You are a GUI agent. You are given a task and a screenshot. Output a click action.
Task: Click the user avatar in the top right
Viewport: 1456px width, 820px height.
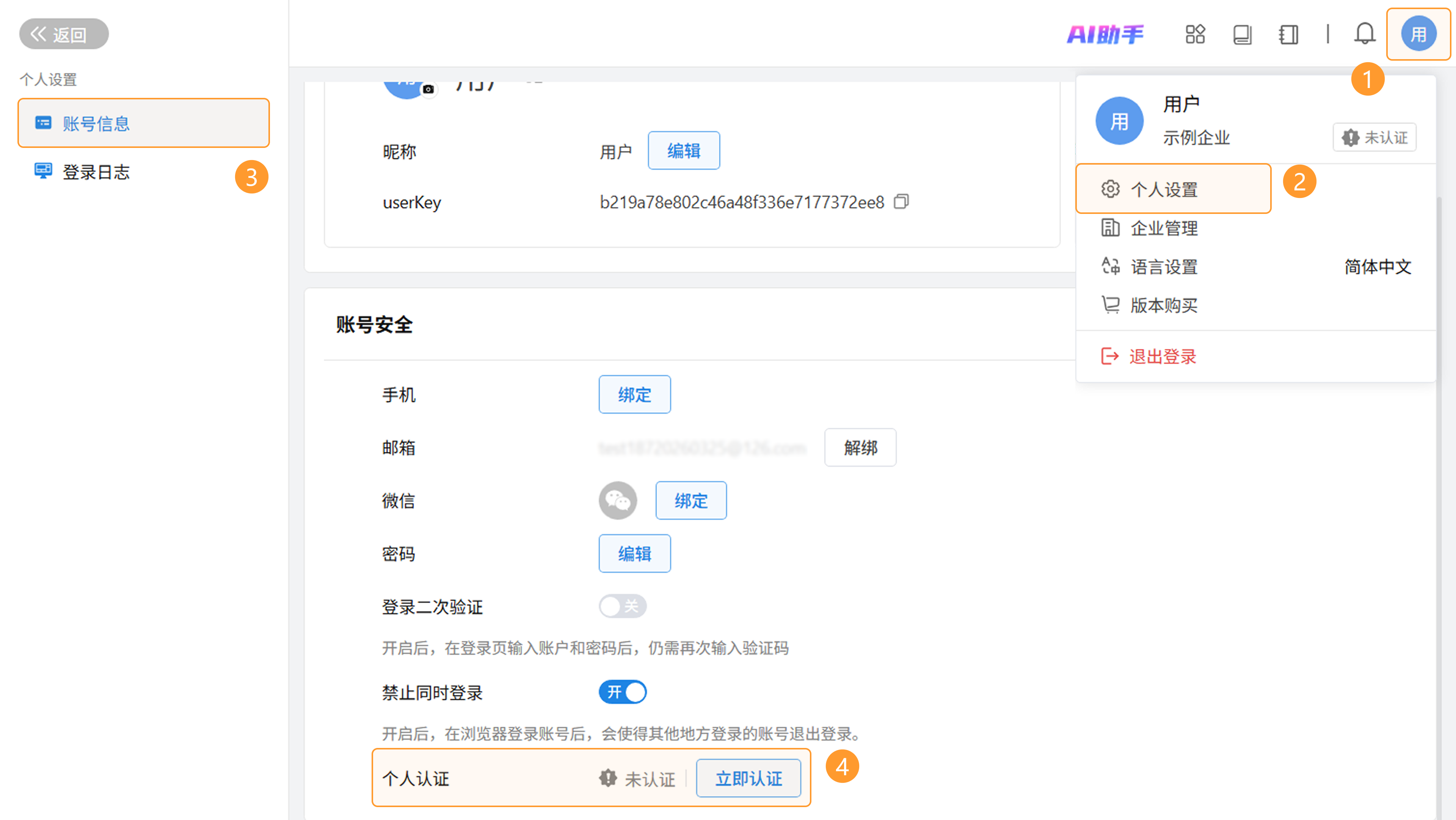(x=1418, y=34)
